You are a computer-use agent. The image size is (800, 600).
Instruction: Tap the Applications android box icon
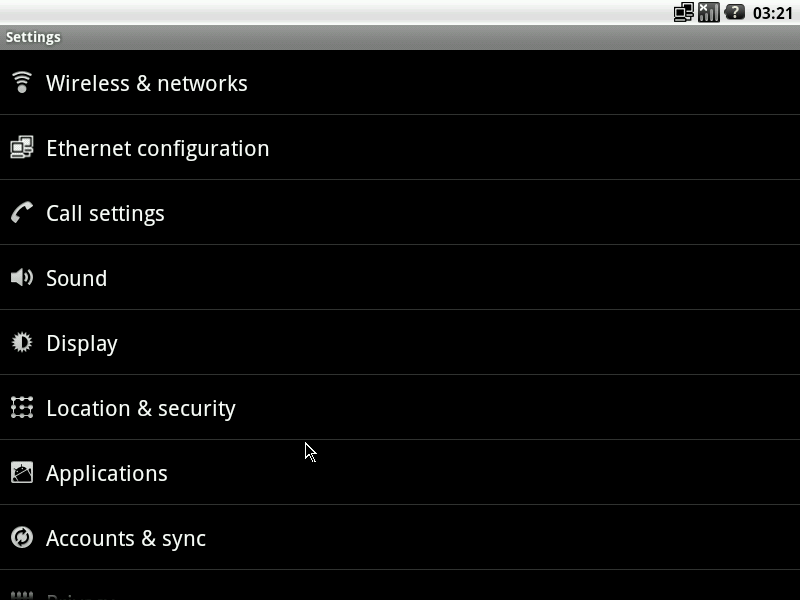tap(22, 472)
